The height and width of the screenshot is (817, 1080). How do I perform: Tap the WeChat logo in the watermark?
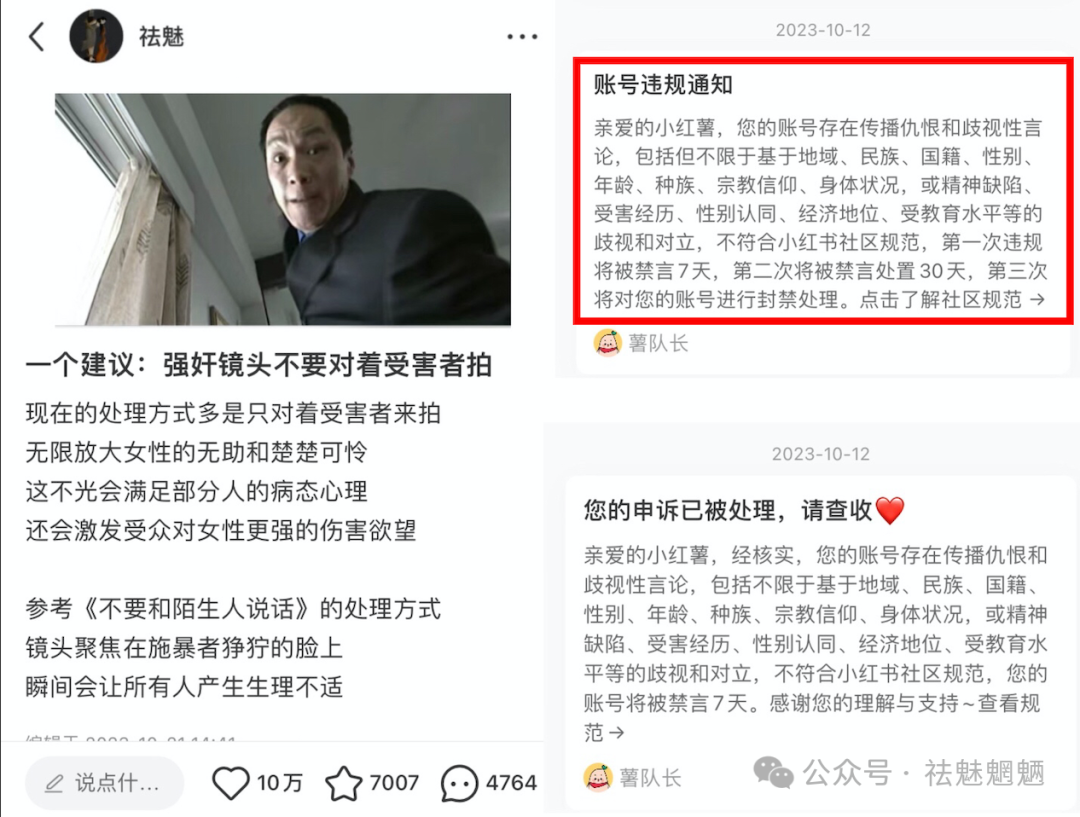[x=773, y=773]
